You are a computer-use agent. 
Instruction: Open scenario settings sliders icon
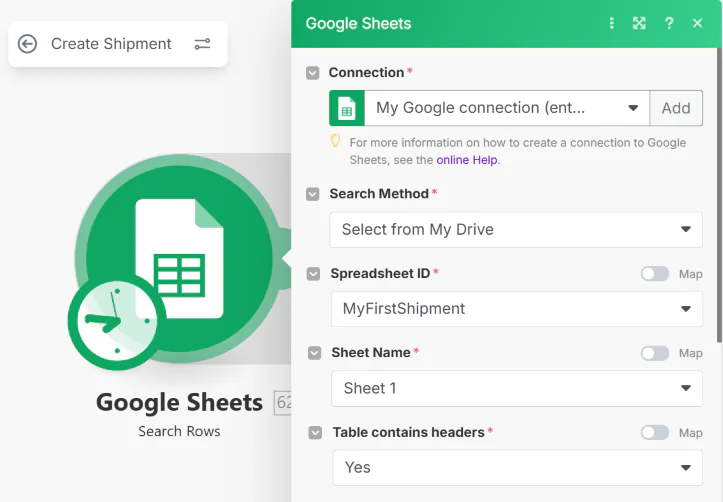(202, 44)
